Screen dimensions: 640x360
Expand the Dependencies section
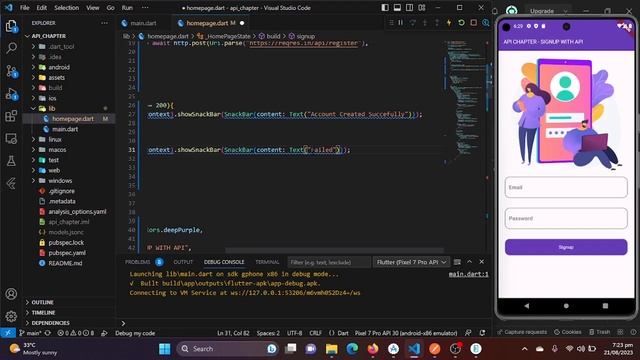click(x=50, y=323)
